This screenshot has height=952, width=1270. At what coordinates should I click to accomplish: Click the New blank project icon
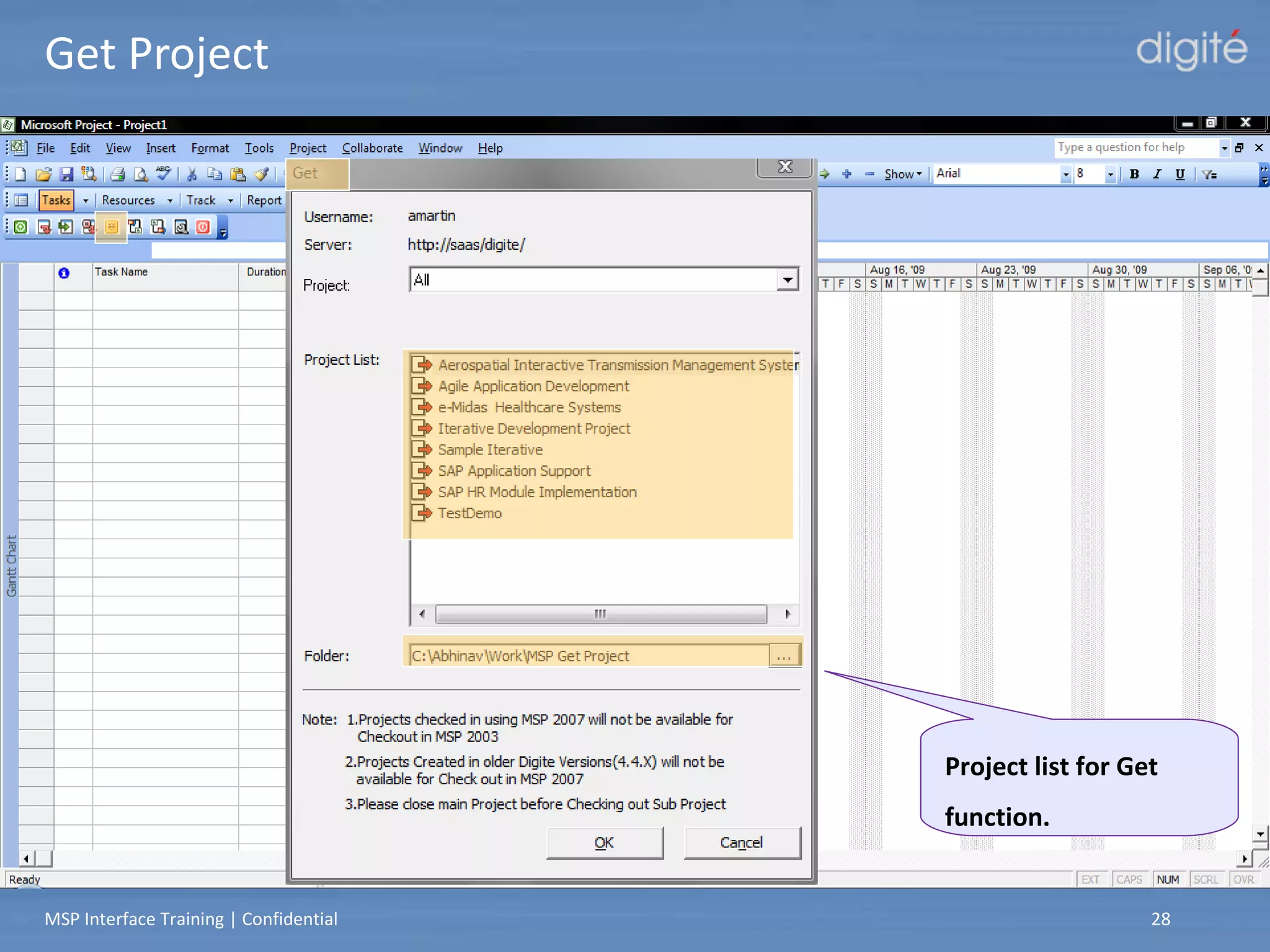click(20, 174)
